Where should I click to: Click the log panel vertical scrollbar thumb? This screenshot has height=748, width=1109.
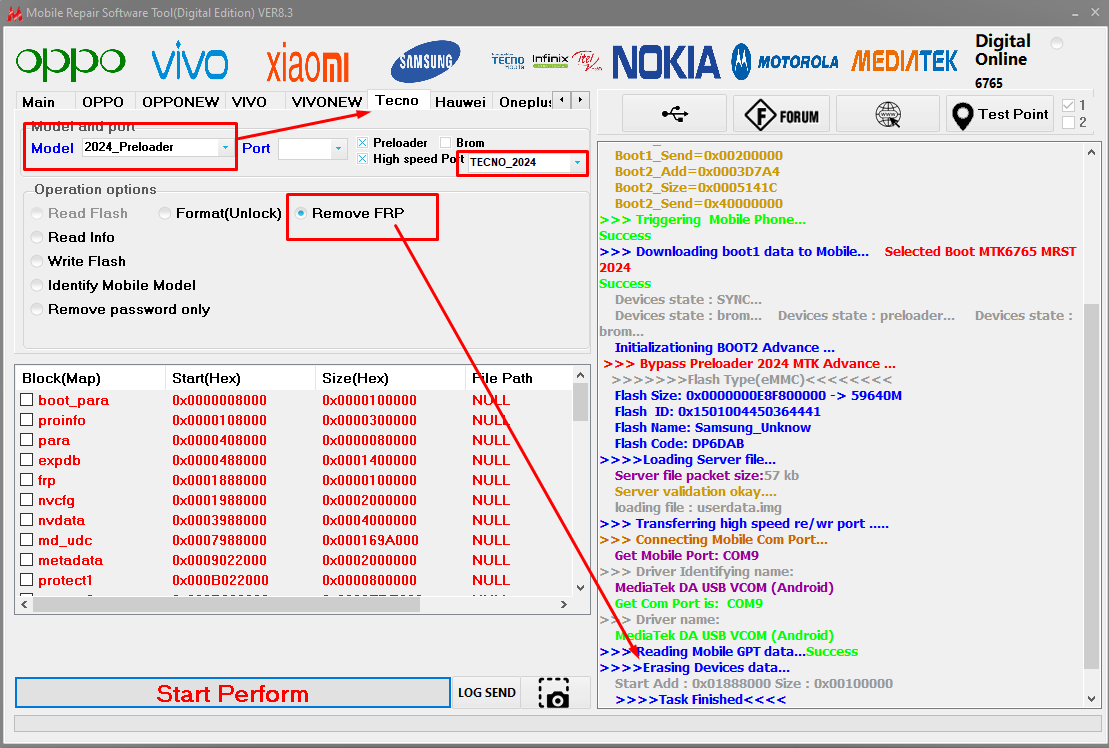(1091, 486)
